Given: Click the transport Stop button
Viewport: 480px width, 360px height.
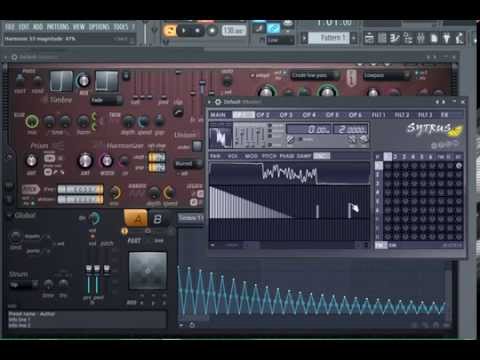Looking at the screenshot, I should coord(197,31).
